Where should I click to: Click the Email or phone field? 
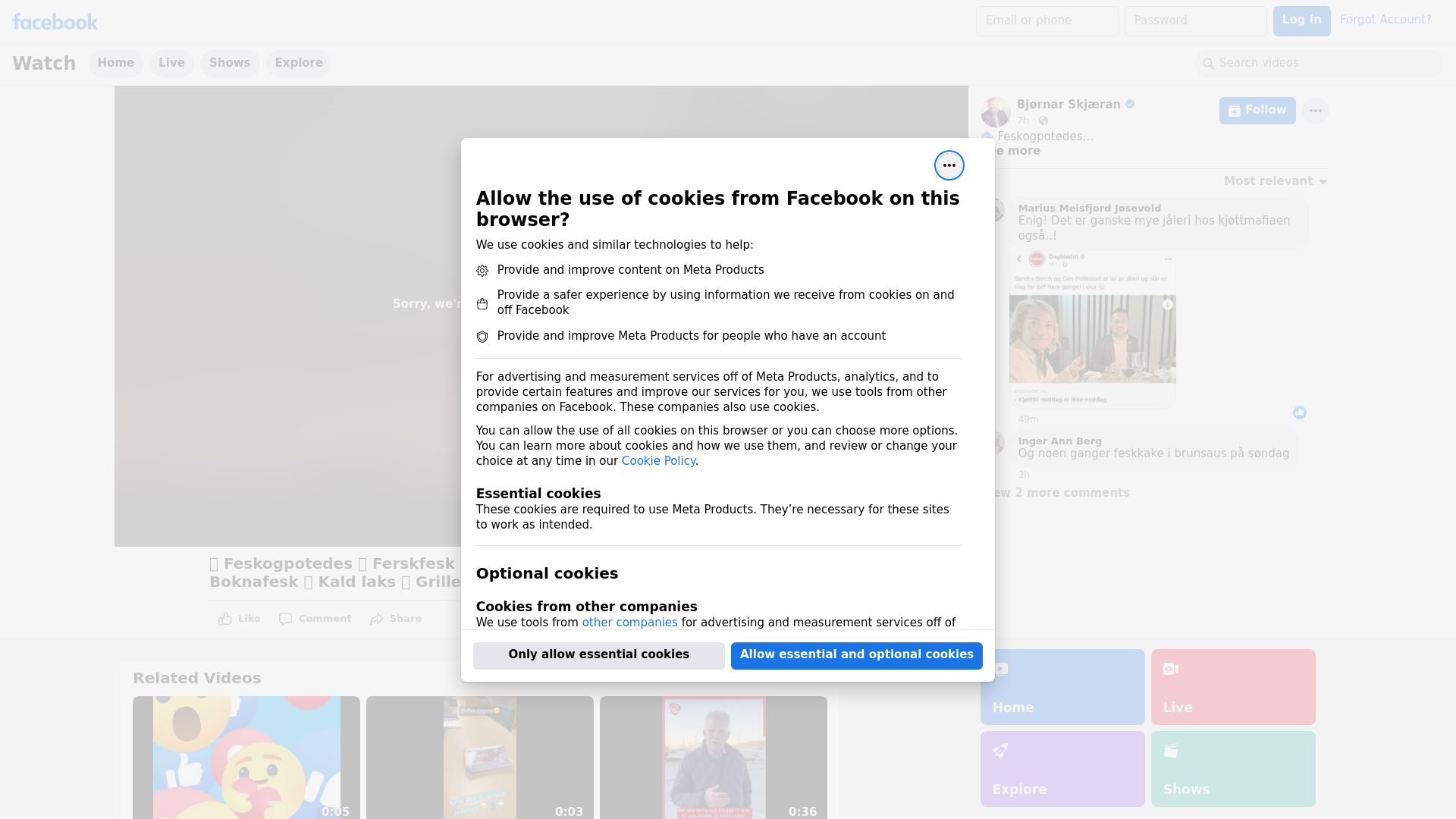pos(1046,21)
